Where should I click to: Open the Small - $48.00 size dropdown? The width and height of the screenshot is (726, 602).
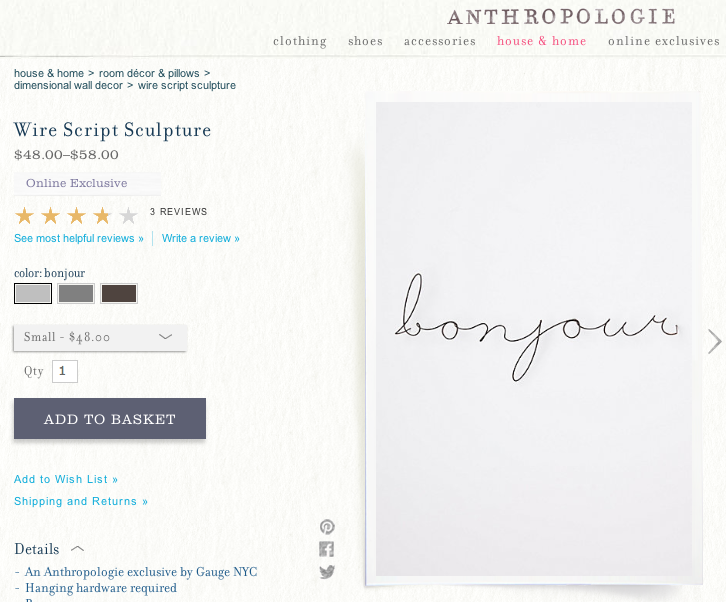[100, 338]
